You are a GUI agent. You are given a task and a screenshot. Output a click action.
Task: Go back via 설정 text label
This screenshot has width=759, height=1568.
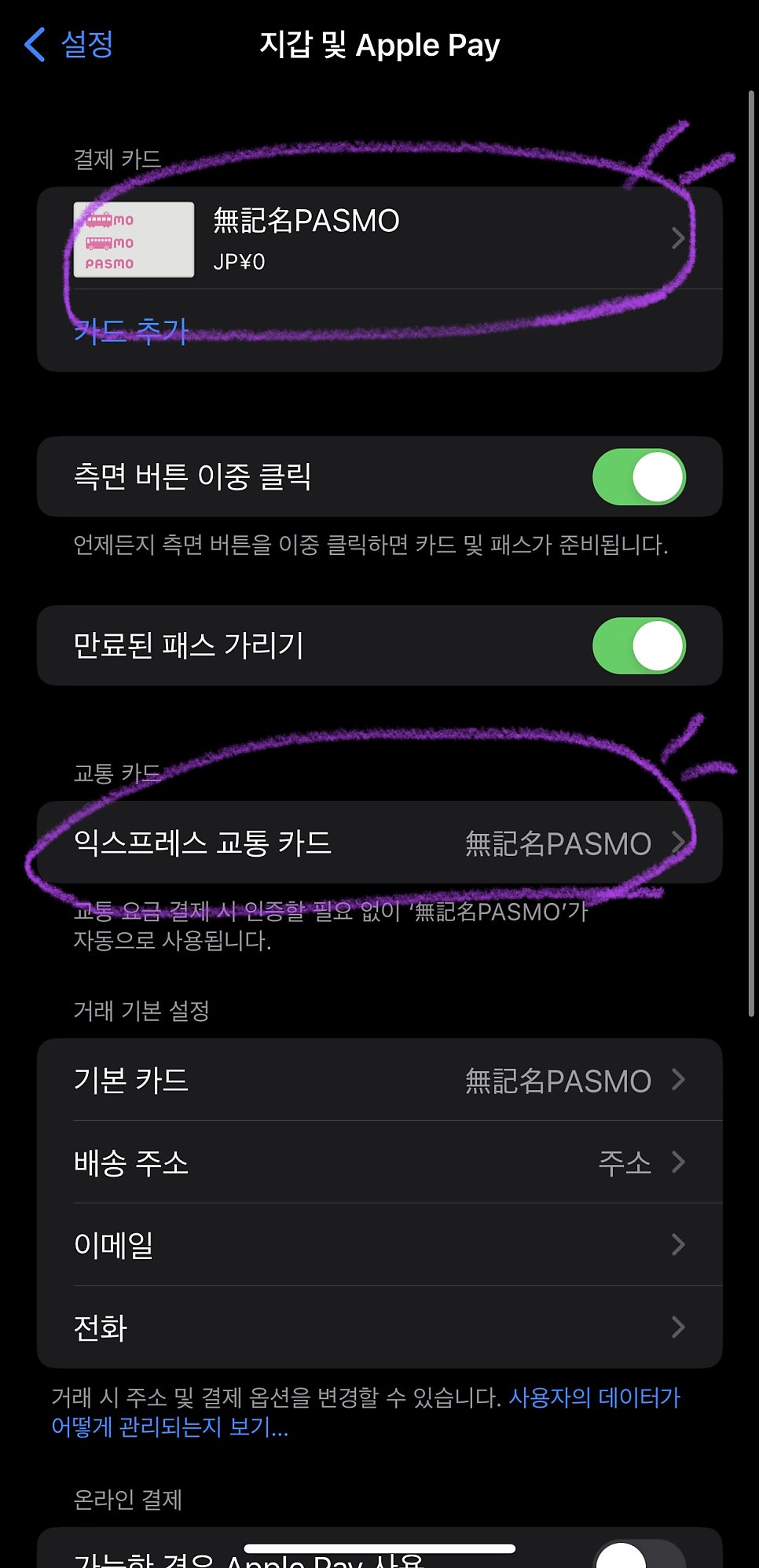87,44
